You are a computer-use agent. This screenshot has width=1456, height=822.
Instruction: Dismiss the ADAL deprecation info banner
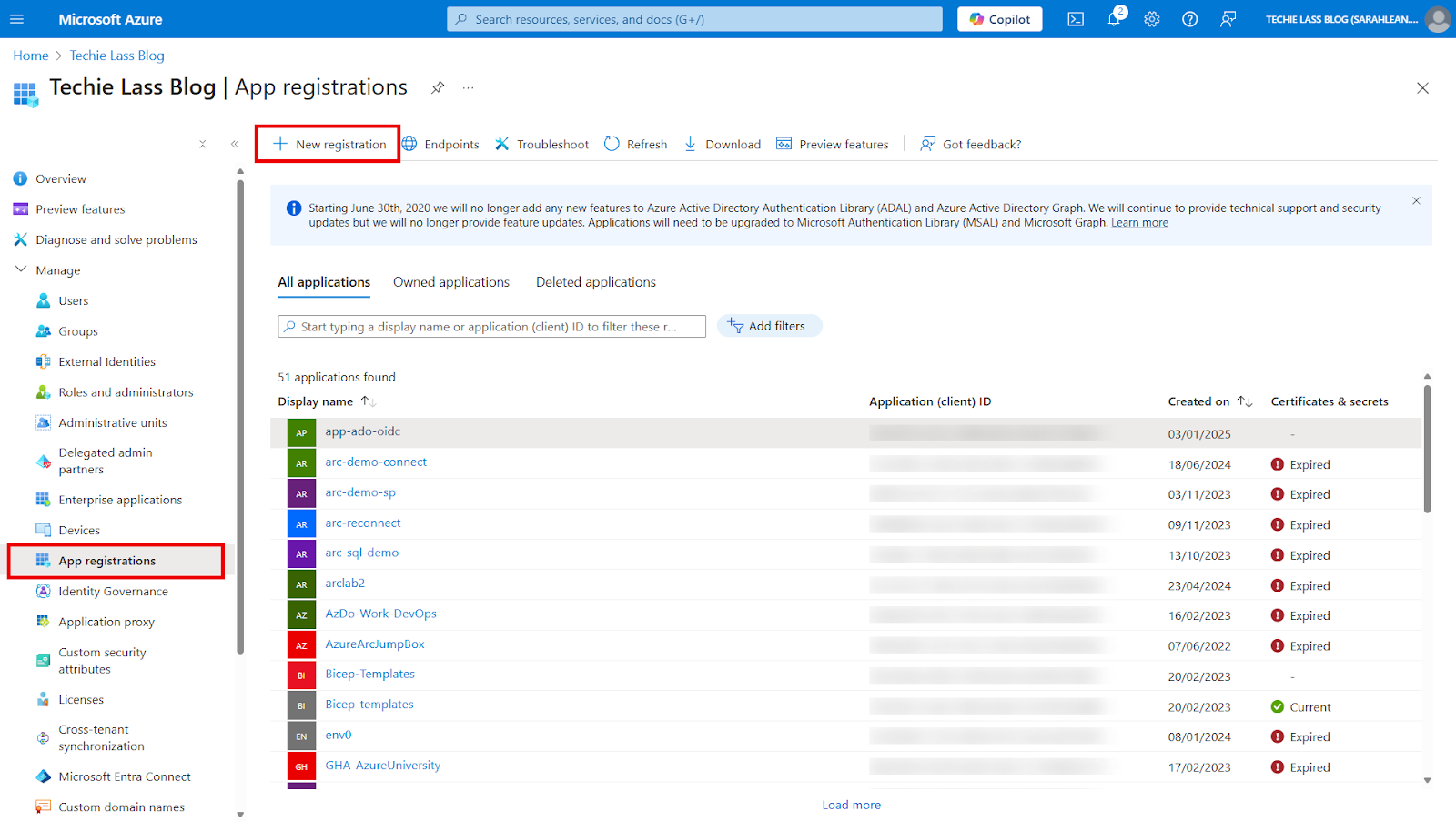click(x=1416, y=200)
